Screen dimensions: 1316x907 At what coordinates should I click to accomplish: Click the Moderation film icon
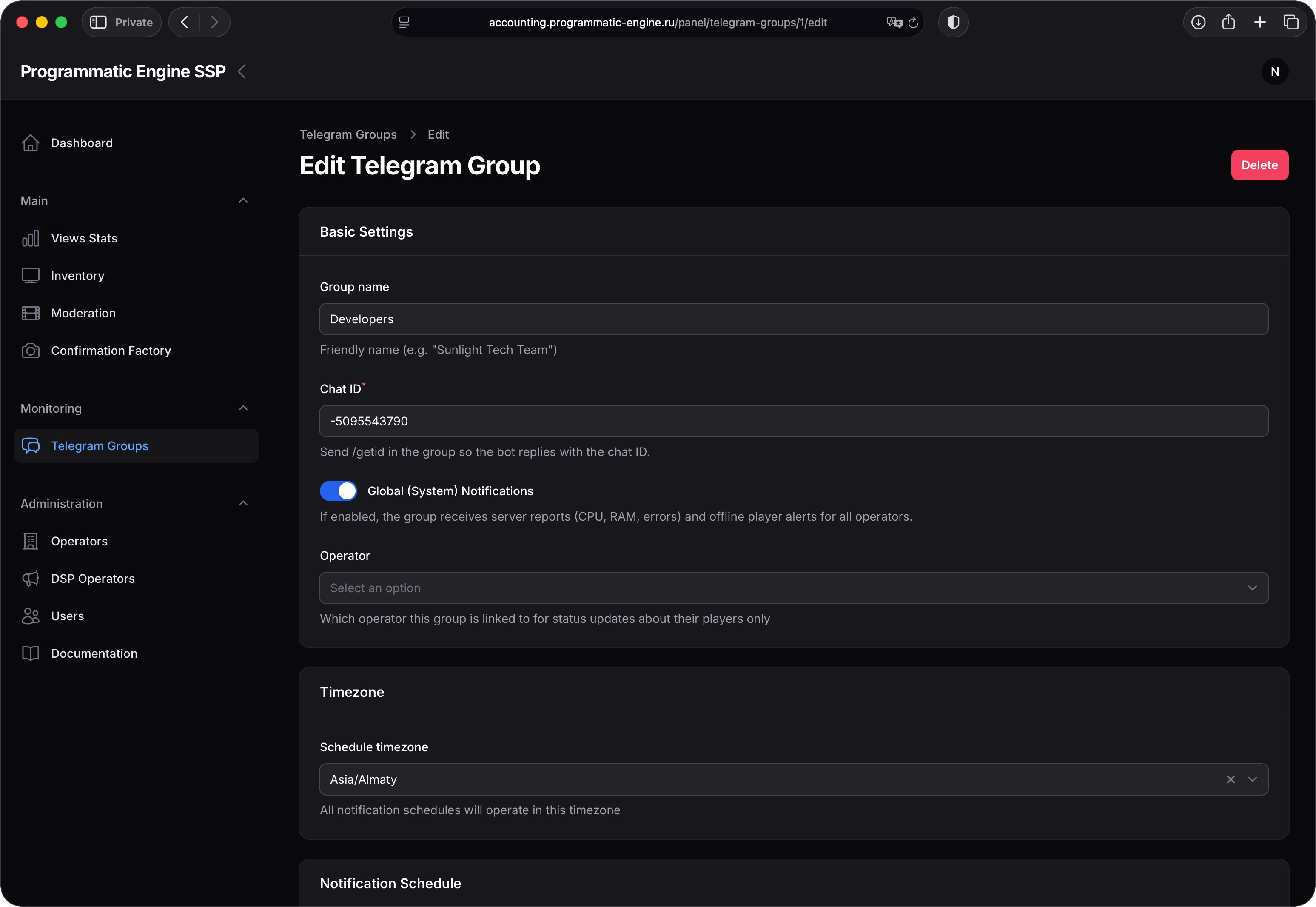[x=31, y=313]
